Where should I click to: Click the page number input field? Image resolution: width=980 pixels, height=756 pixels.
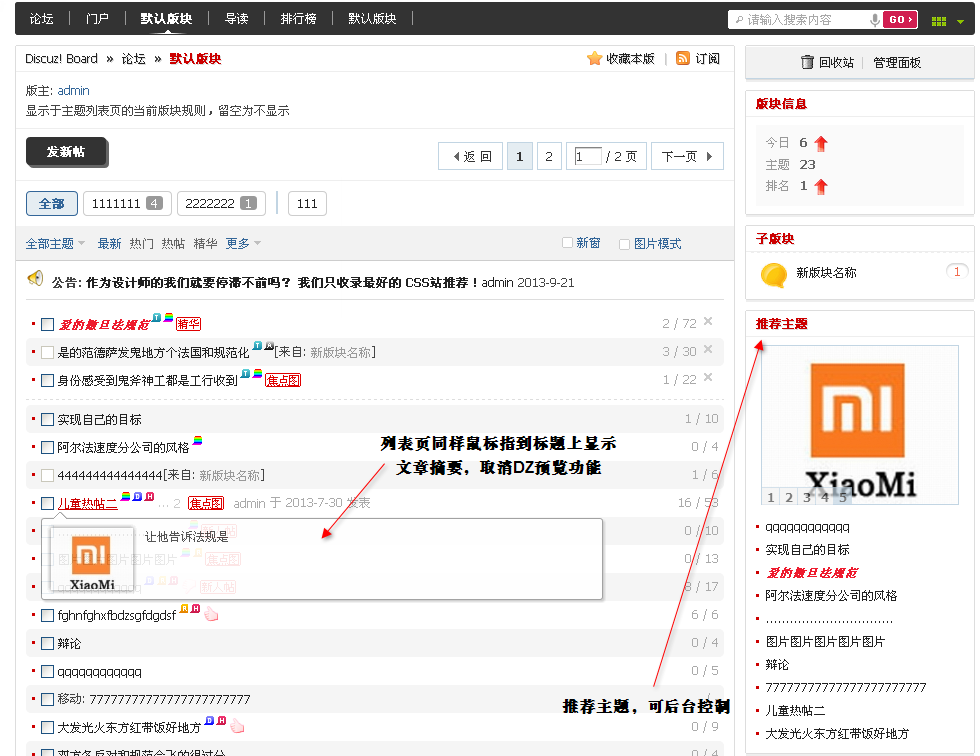[588, 156]
